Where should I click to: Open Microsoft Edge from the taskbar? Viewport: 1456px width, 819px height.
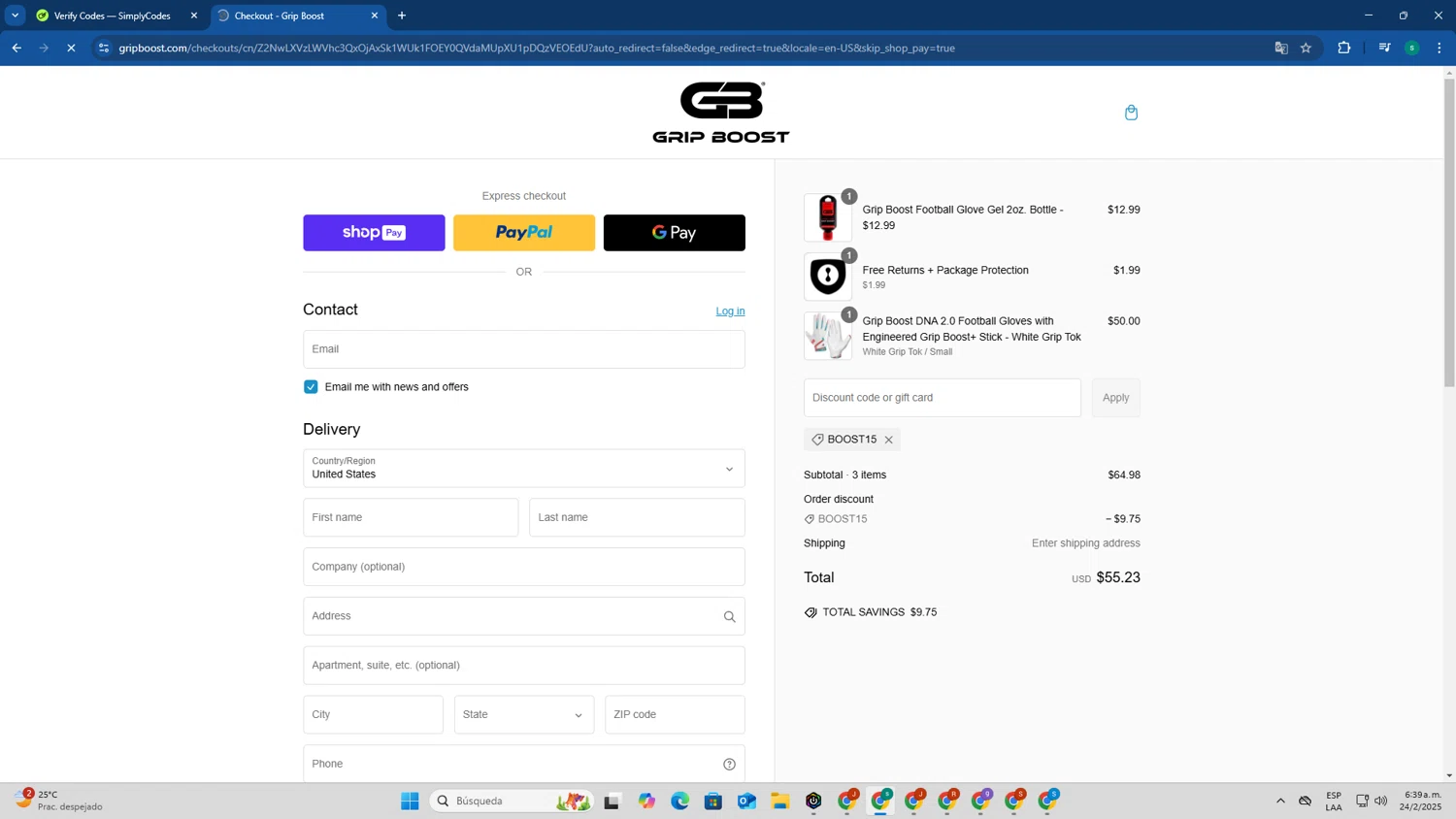(x=679, y=801)
